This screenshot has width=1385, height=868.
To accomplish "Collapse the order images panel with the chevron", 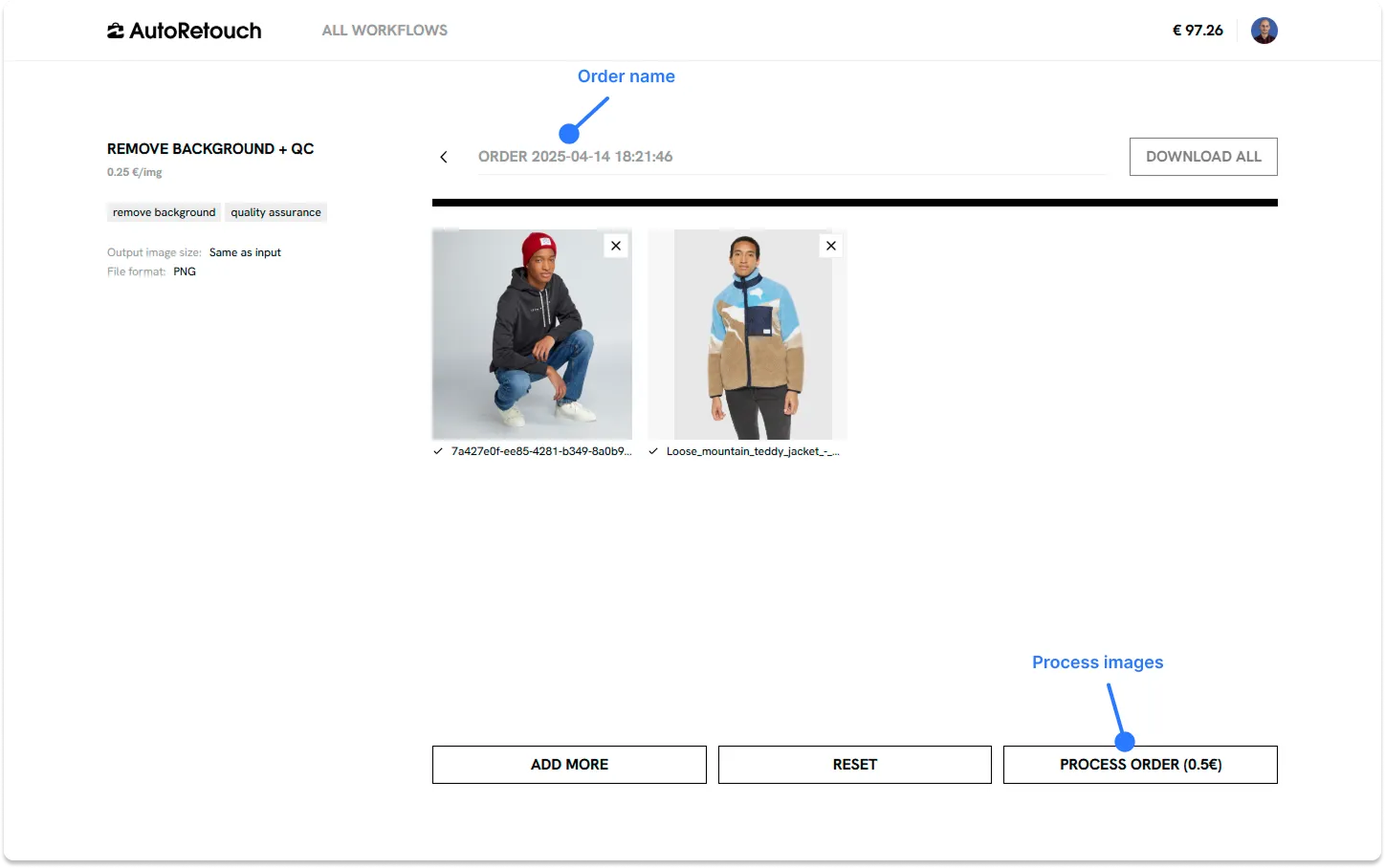I will click(443, 156).
